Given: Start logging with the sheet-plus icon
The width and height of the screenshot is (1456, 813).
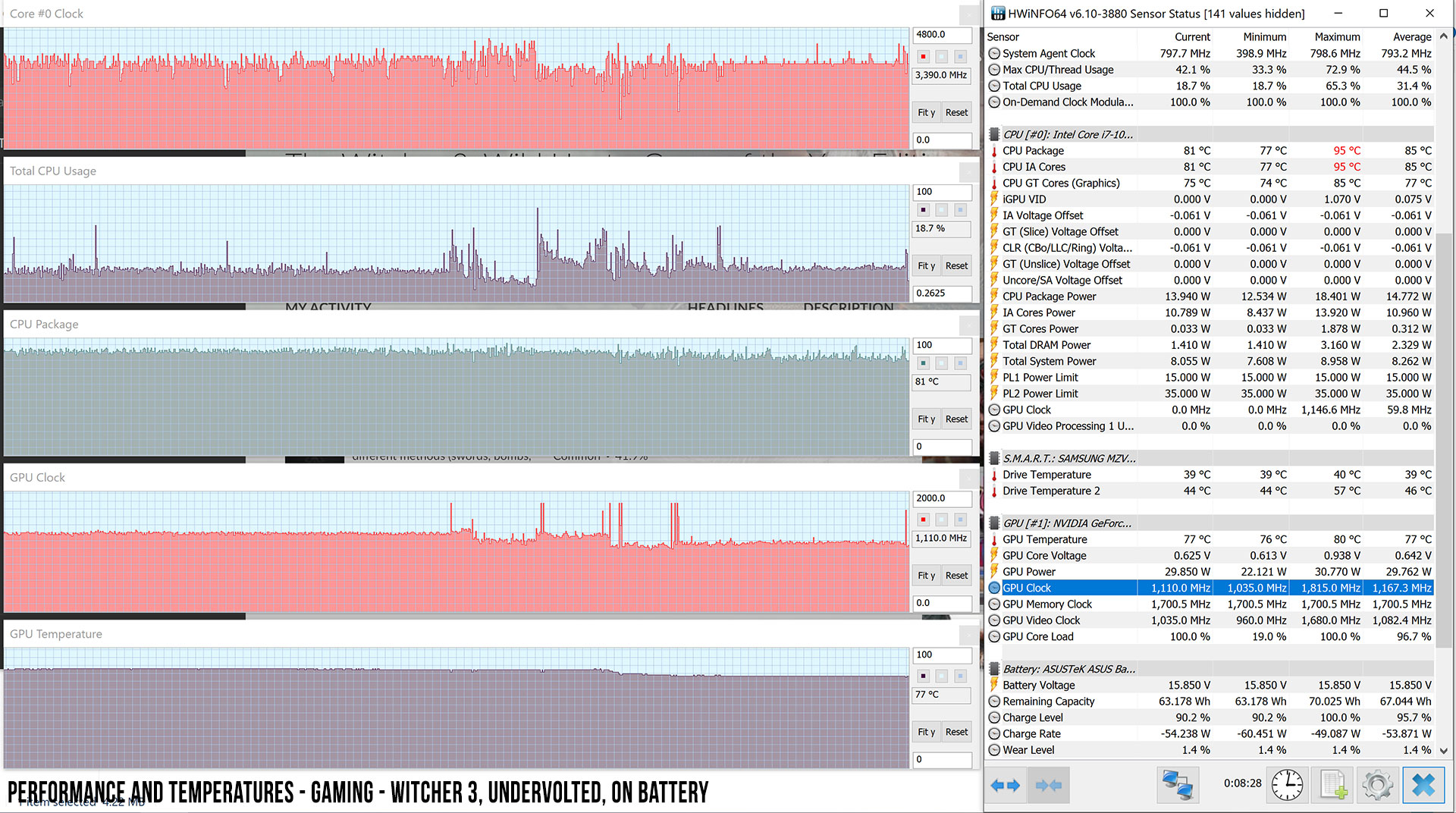Looking at the screenshot, I should point(1333,786).
